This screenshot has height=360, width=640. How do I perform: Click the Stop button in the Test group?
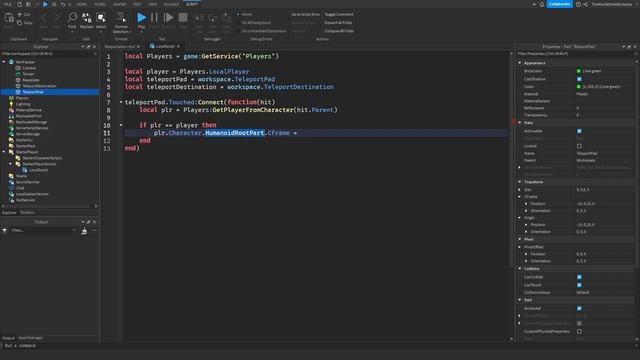click(x=183, y=18)
